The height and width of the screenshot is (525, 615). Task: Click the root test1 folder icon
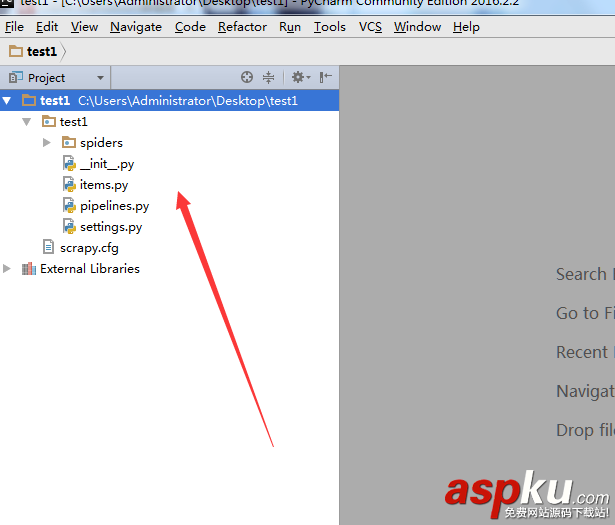29,100
